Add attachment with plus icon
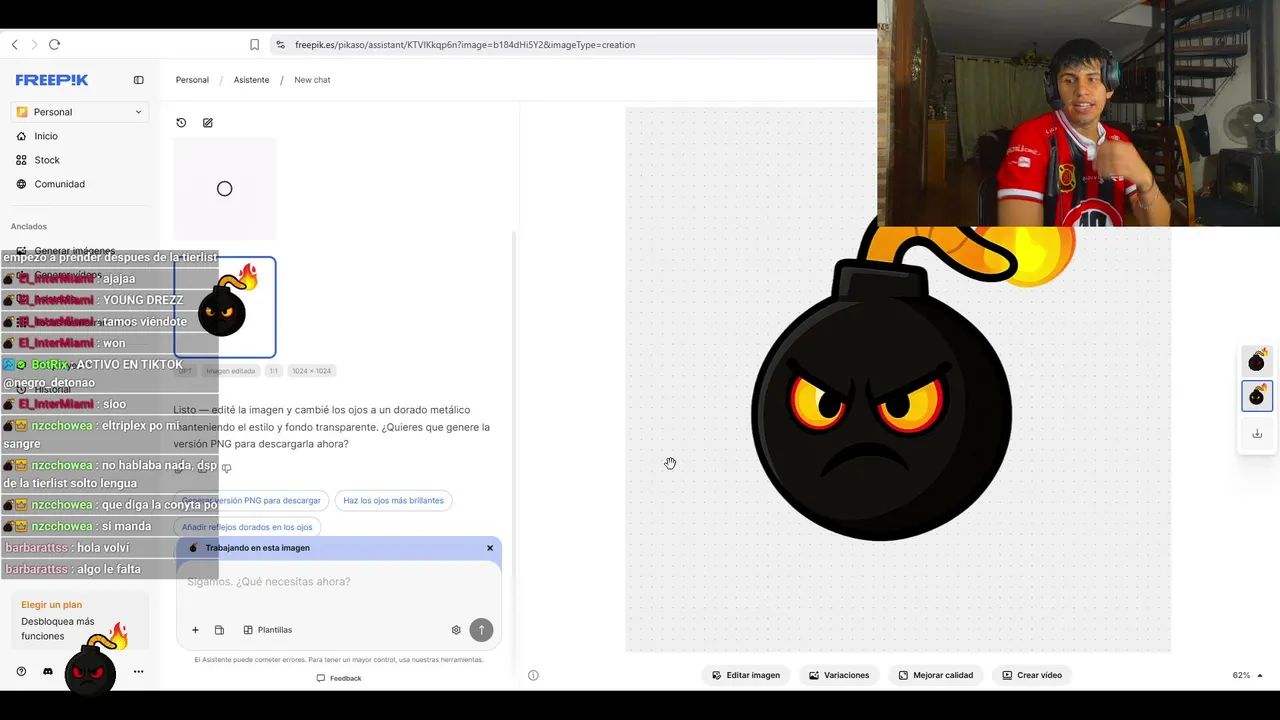Image resolution: width=1280 pixels, height=720 pixels. [x=195, y=630]
